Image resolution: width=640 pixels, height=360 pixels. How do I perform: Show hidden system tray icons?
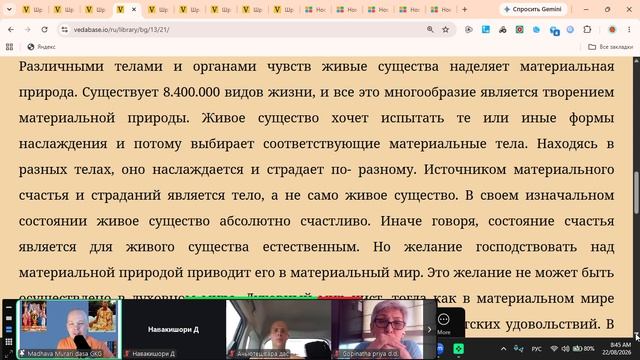(x=503, y=349)
